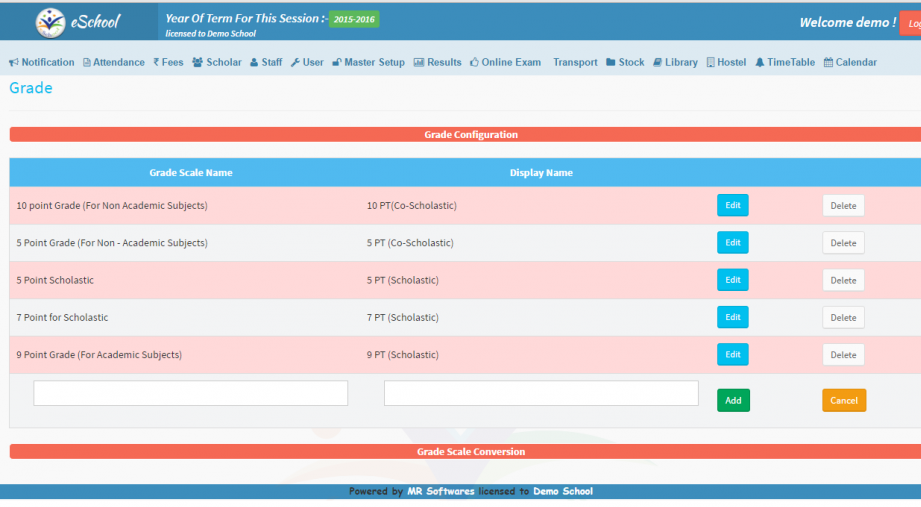Expand the Grade Scale Conversion section
This screenshot has height=507, width=921.
470,452
